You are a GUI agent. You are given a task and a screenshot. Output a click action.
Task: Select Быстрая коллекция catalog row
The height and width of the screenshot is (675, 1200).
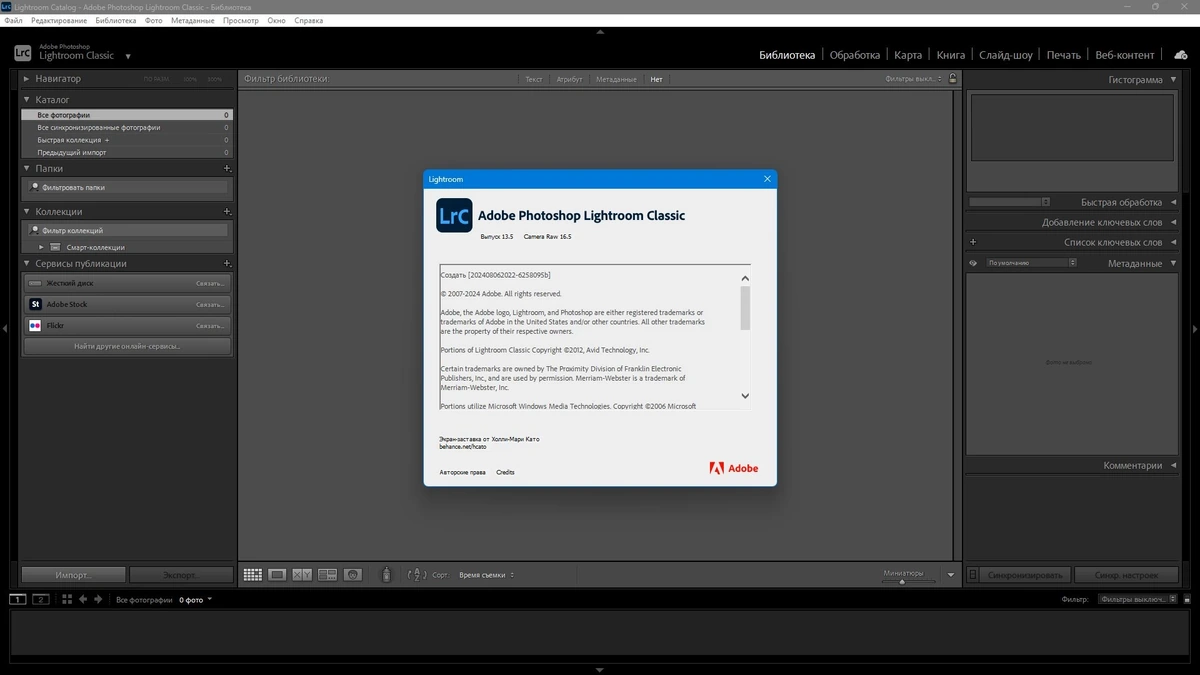127,140
